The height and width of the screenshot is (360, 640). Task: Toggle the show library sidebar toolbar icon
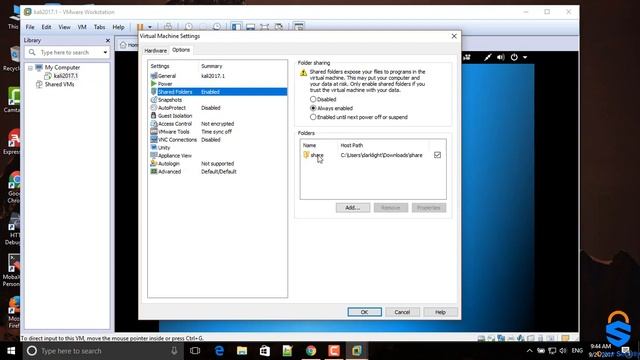pos(236,27)
